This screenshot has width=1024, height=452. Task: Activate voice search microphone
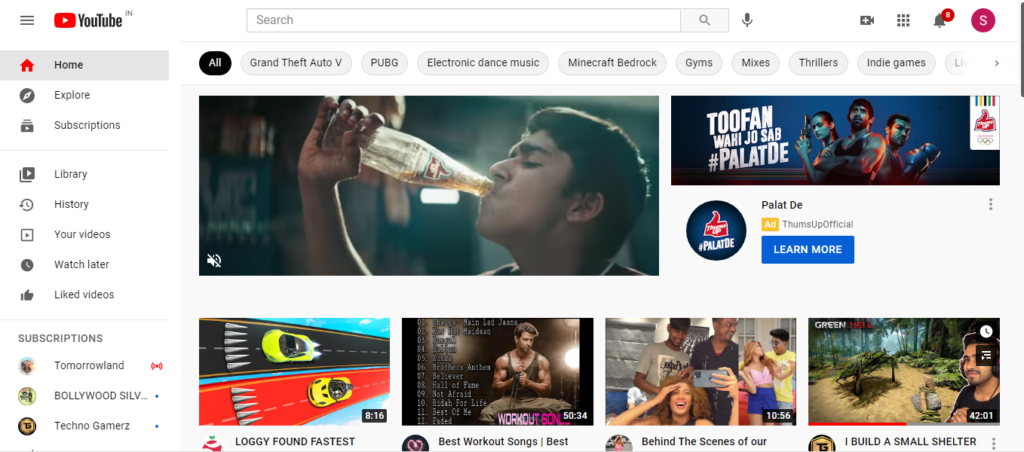747,20
